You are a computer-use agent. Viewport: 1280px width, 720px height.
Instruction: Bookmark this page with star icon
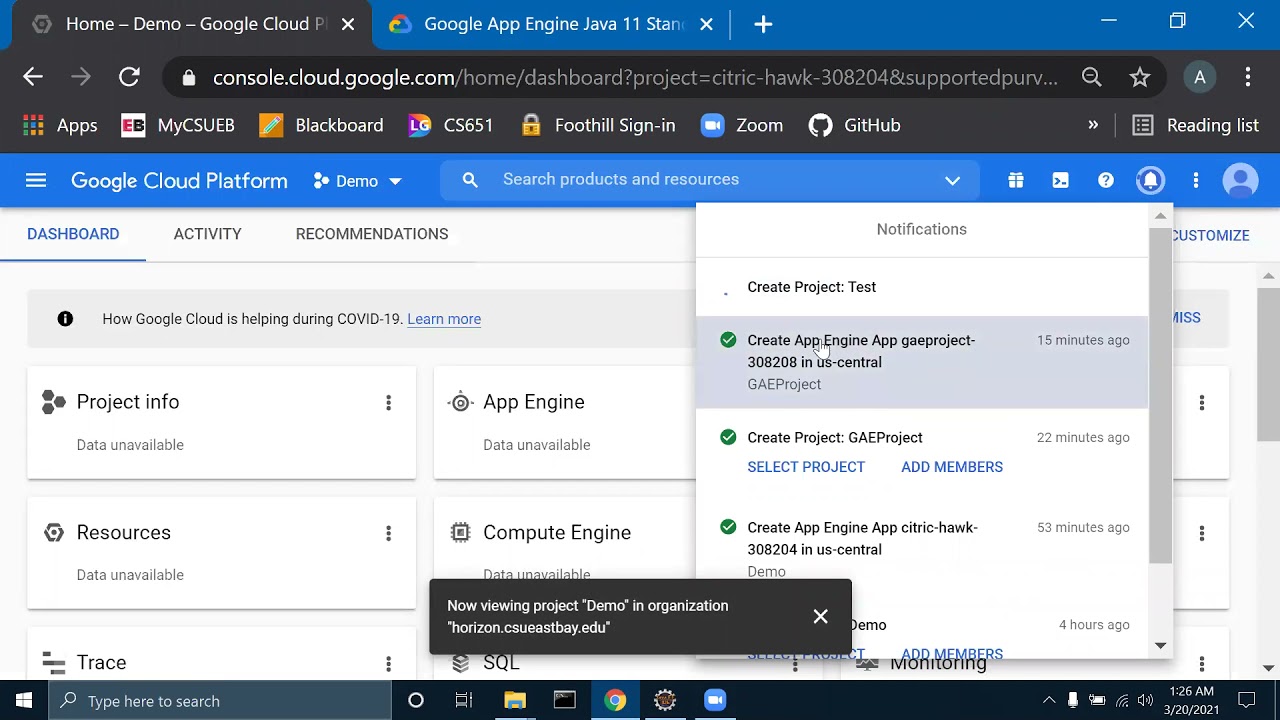click(x=1140, y=77)
